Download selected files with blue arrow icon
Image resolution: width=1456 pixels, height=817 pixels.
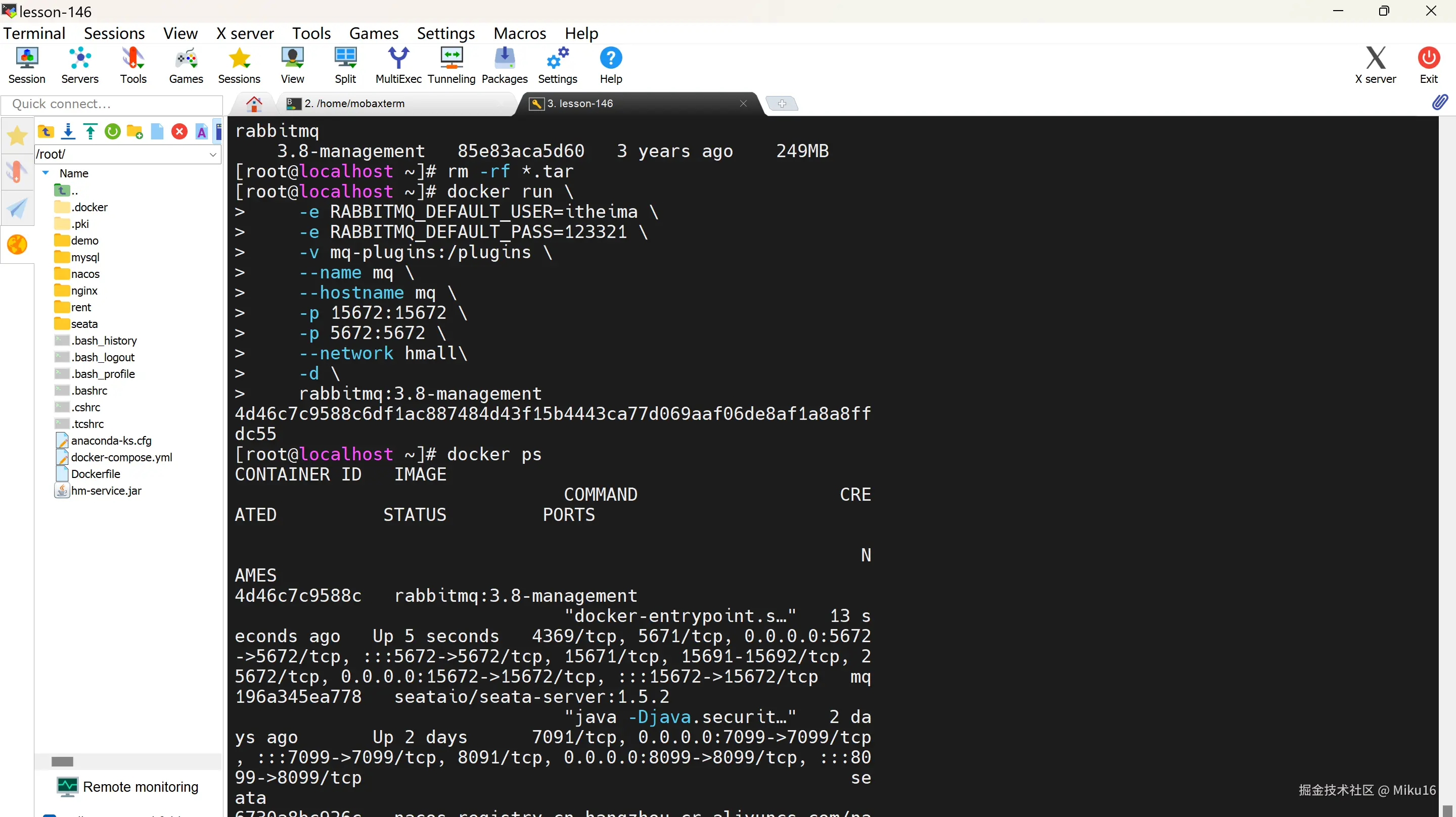click(68, 132)
